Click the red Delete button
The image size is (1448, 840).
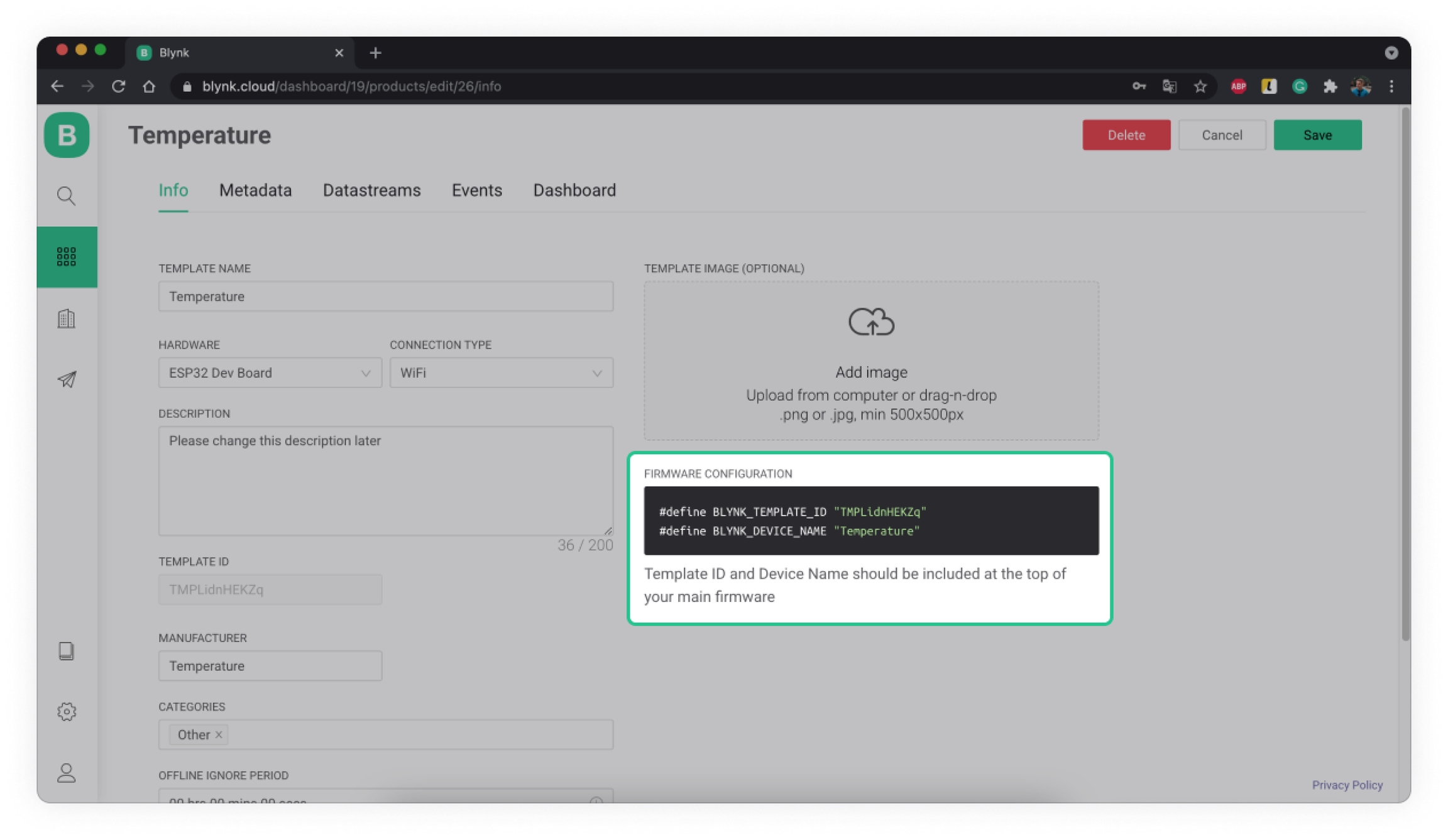1126,135
